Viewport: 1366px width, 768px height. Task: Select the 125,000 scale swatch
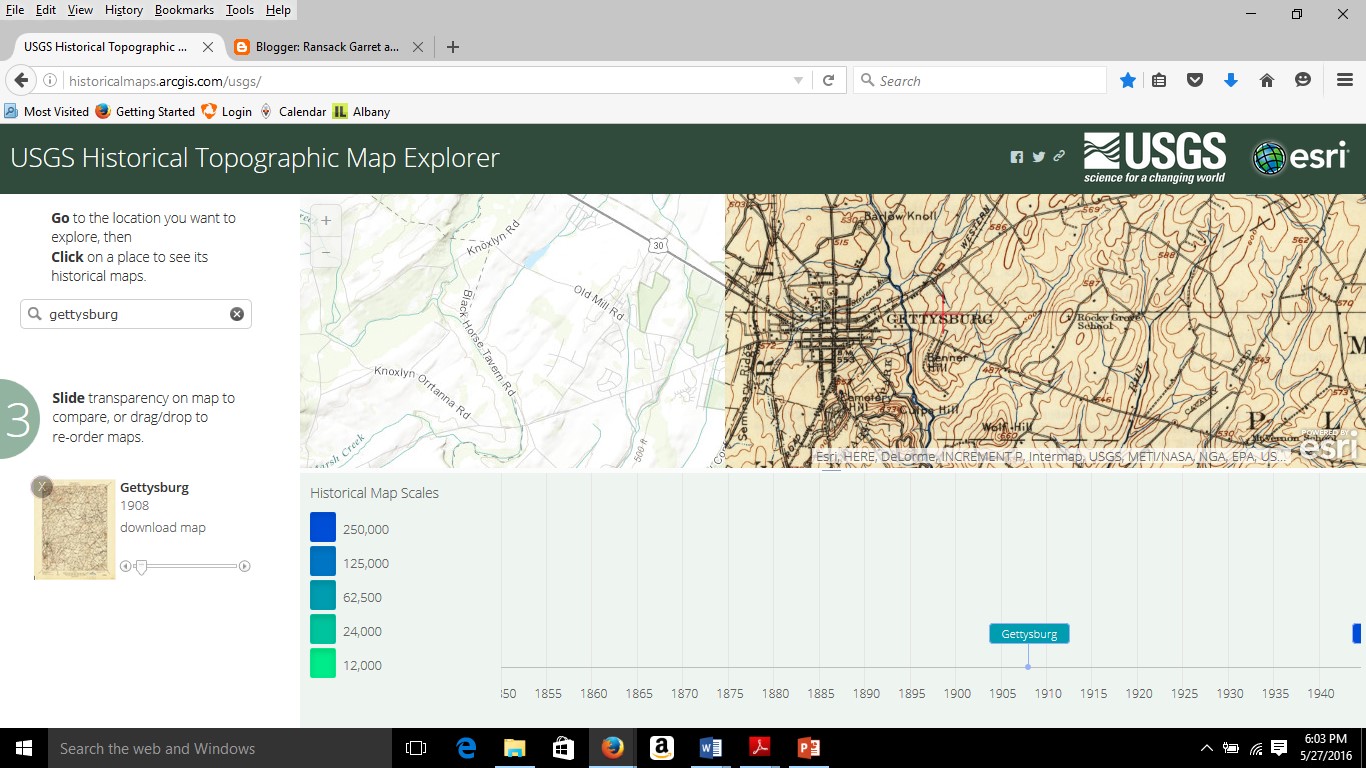(x=323, y=561)
